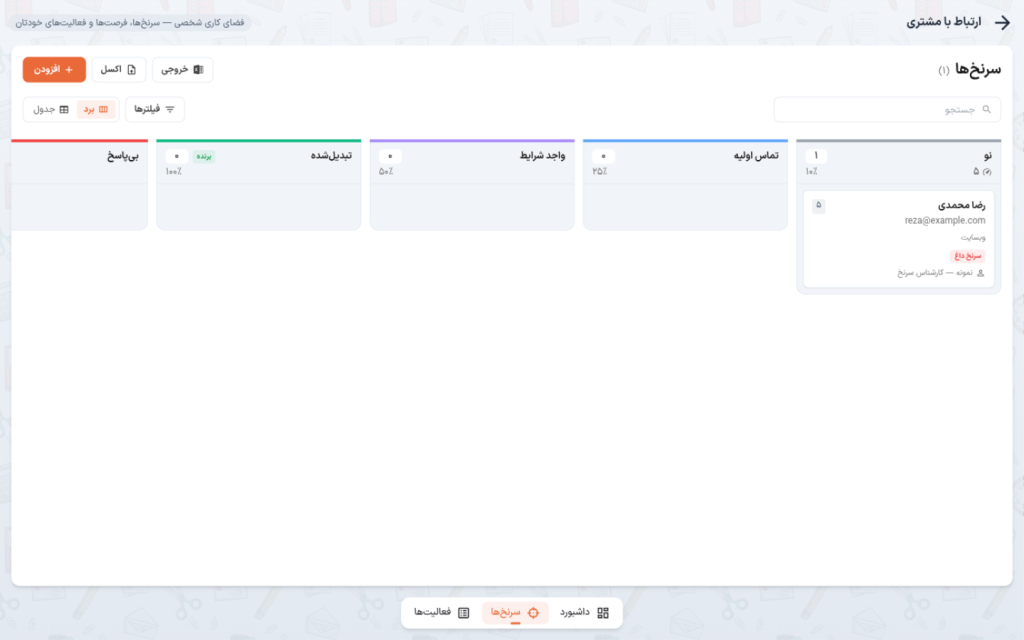This screenshot has width=1024, height=640.
Task: Click the سرنخ‌ها (۱) section heading
Action: pos(970,69)
